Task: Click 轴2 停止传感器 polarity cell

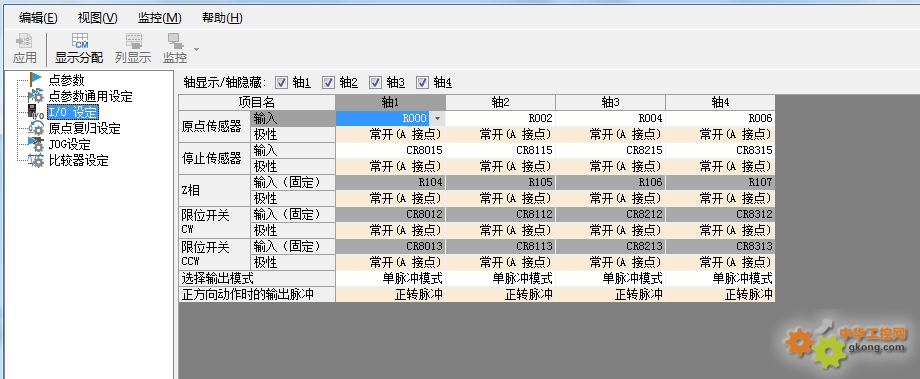Action: tap(500, 167)
